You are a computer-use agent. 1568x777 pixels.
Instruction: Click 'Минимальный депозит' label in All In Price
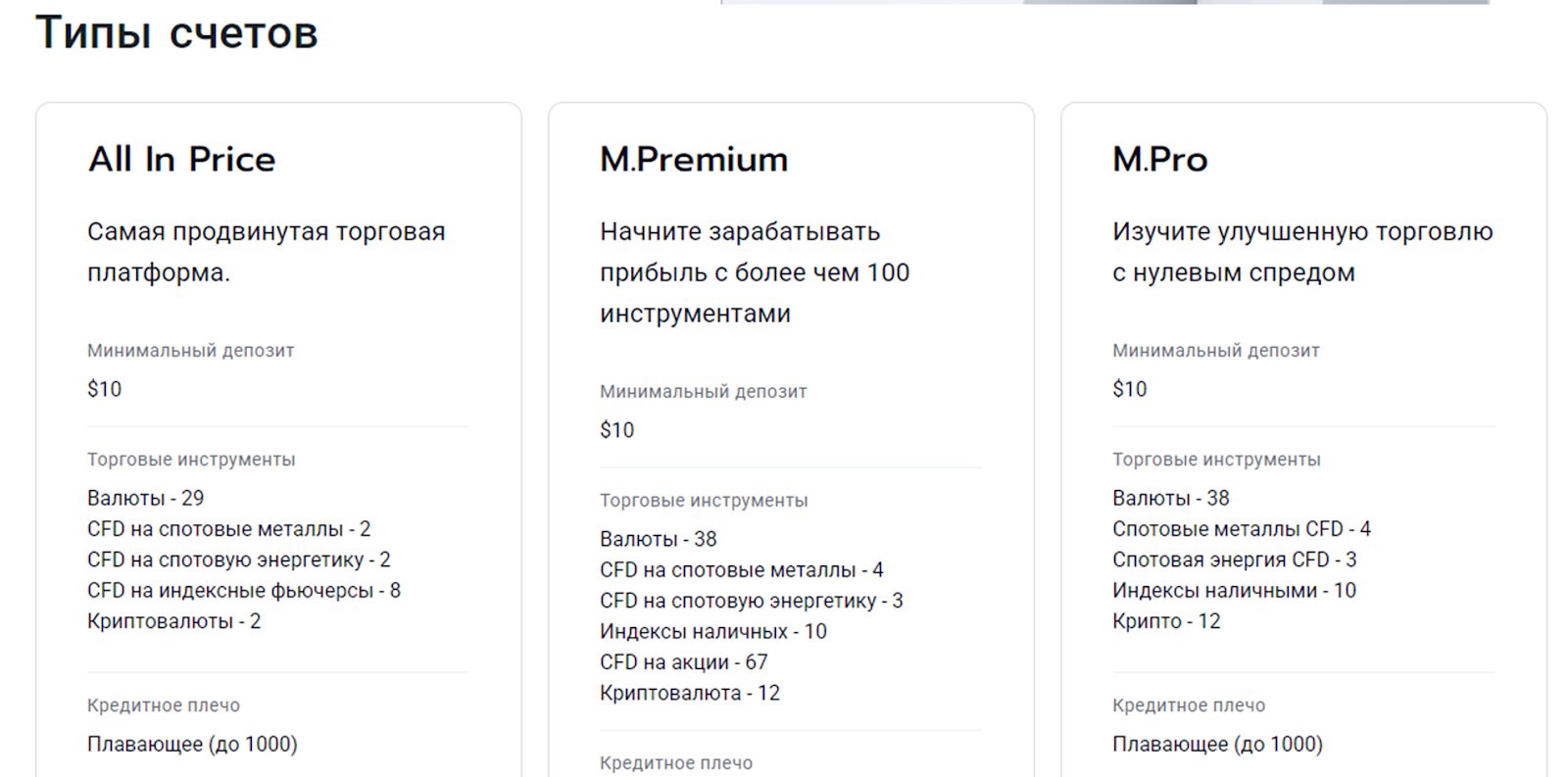pyautogui.click(x=191, y=351)
